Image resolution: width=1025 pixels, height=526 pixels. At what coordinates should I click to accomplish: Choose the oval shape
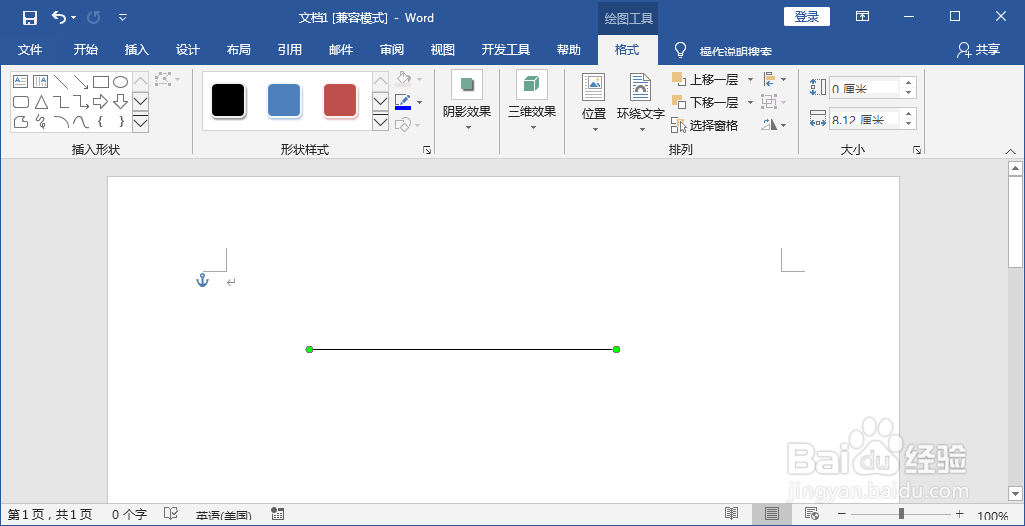click(x=120, y=82)
